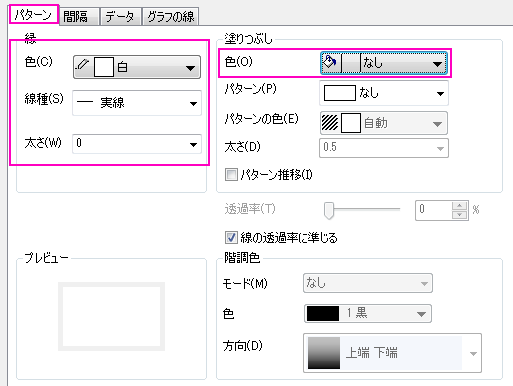The image size is (513, 386).
Task: Click the black gradient color swatch
Action: click(323, 313)
